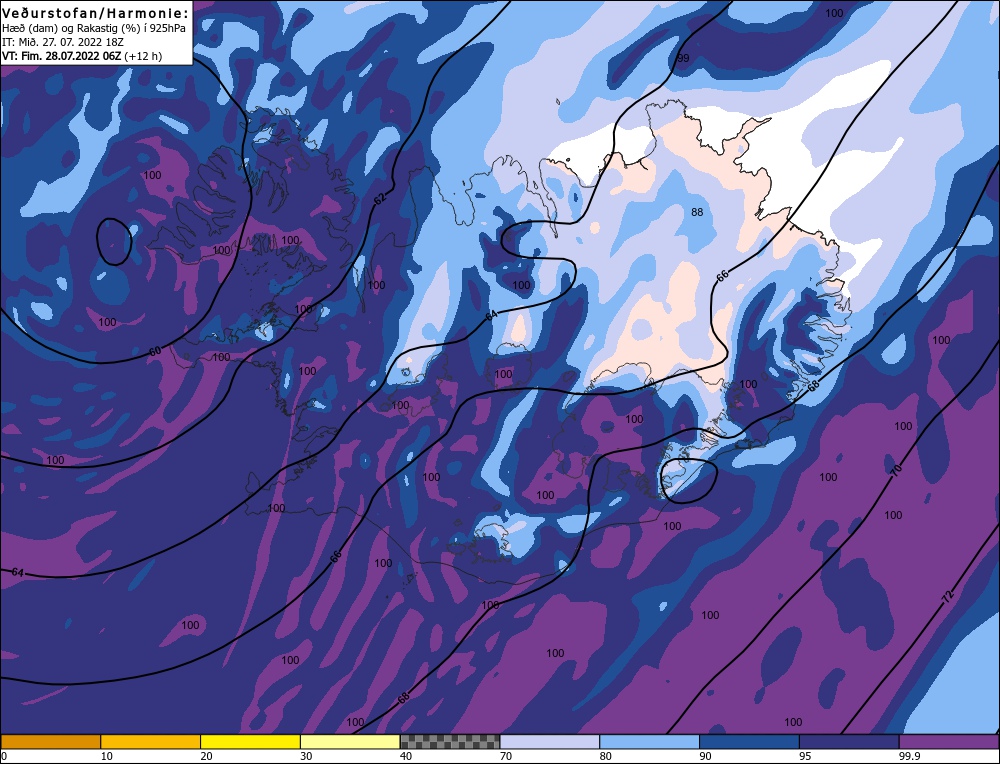Screen dimensions: 1000x764
Task: Pick the medium blue 90–95 legend swatch
Action: [x=749, y=741]
